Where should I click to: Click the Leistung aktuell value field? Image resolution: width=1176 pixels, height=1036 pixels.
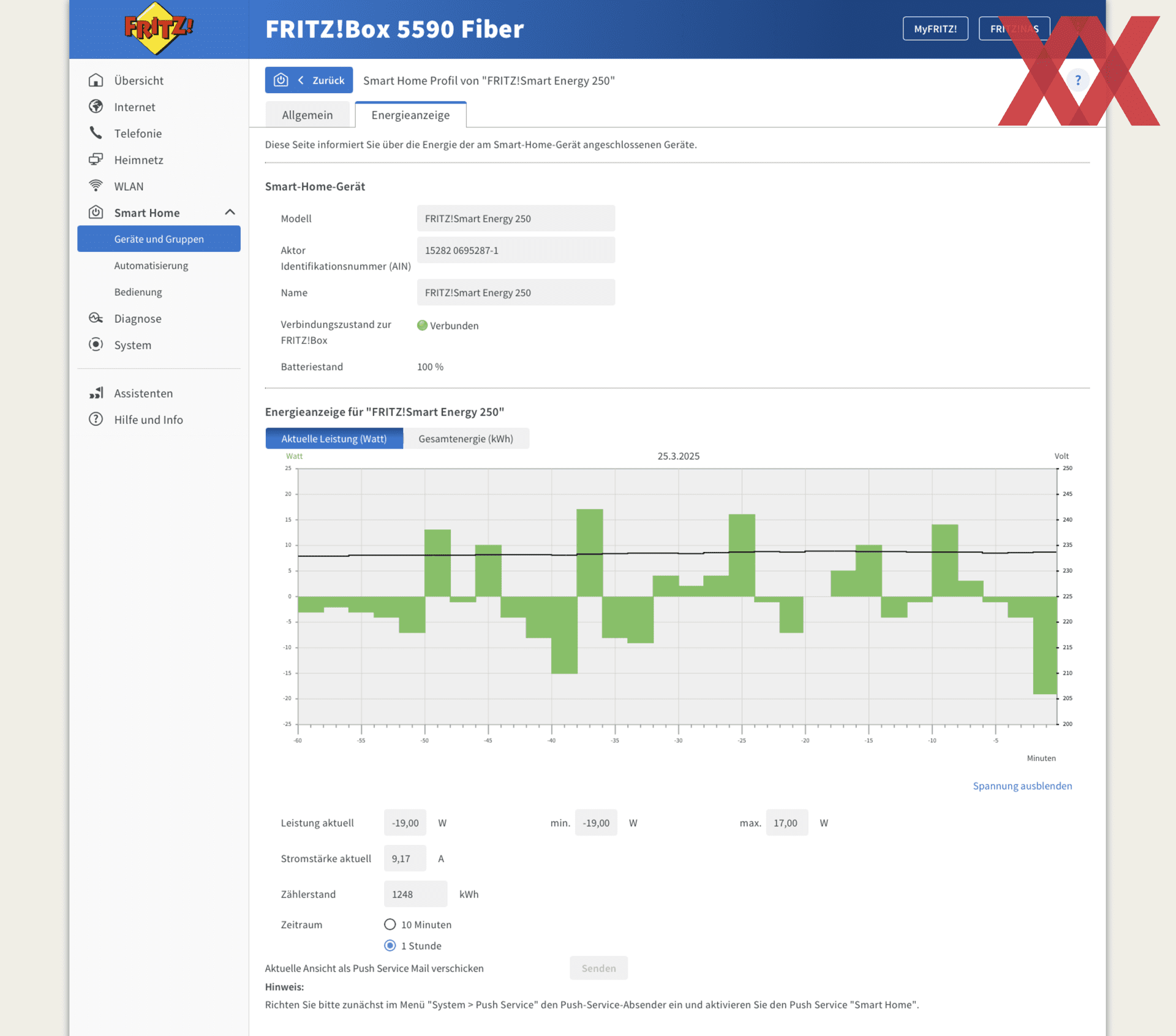pos(405,822)
